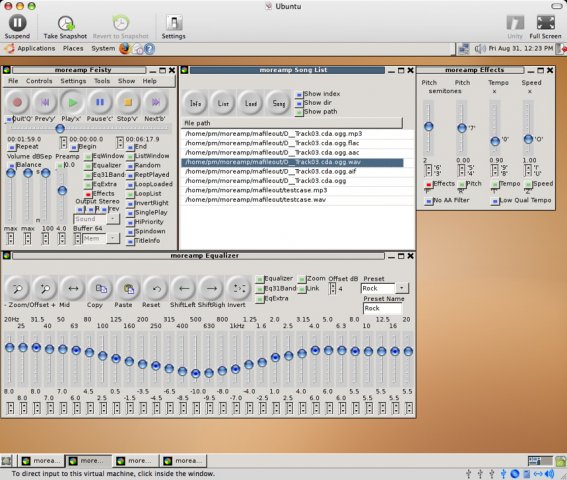Toggle the Show index checkbox
Image resolution: width=567 pixels, height=480 pixels.
[x=299, y=94]
